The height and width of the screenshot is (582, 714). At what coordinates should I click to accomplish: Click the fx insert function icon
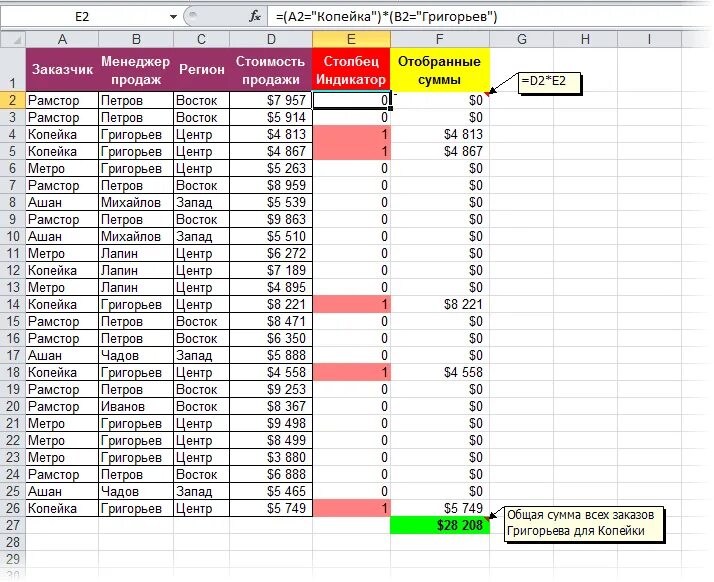[x=255, y=17]
